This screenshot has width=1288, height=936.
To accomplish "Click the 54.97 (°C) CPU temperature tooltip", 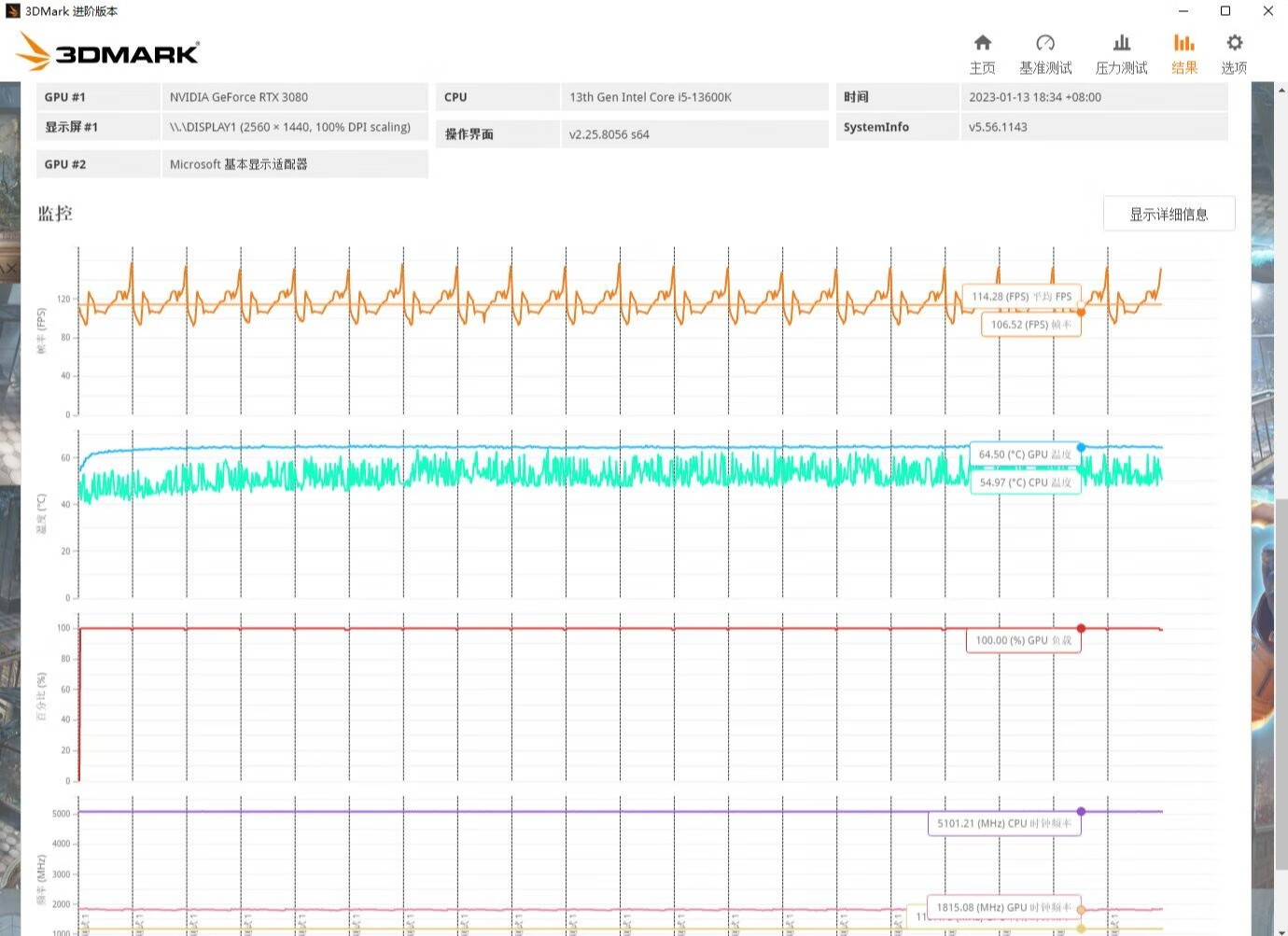I will (x=1025, y=482).
